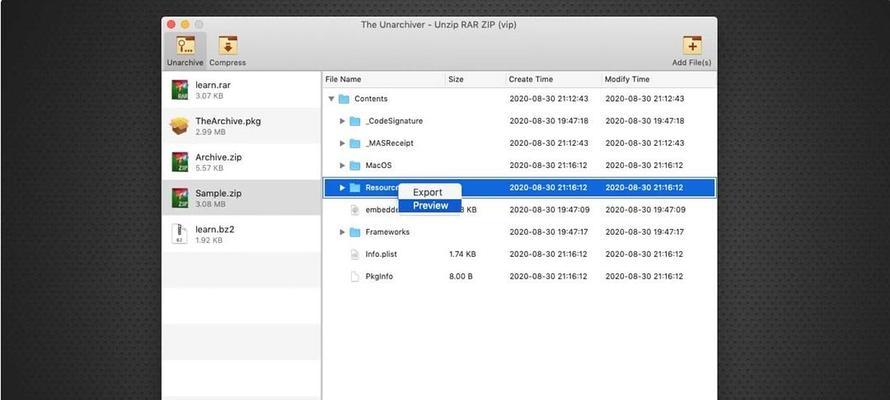Select the Sample.zip file icon
Image resolution: width=890 pixels, height=400 pixels.
click(x=180, y=198)
